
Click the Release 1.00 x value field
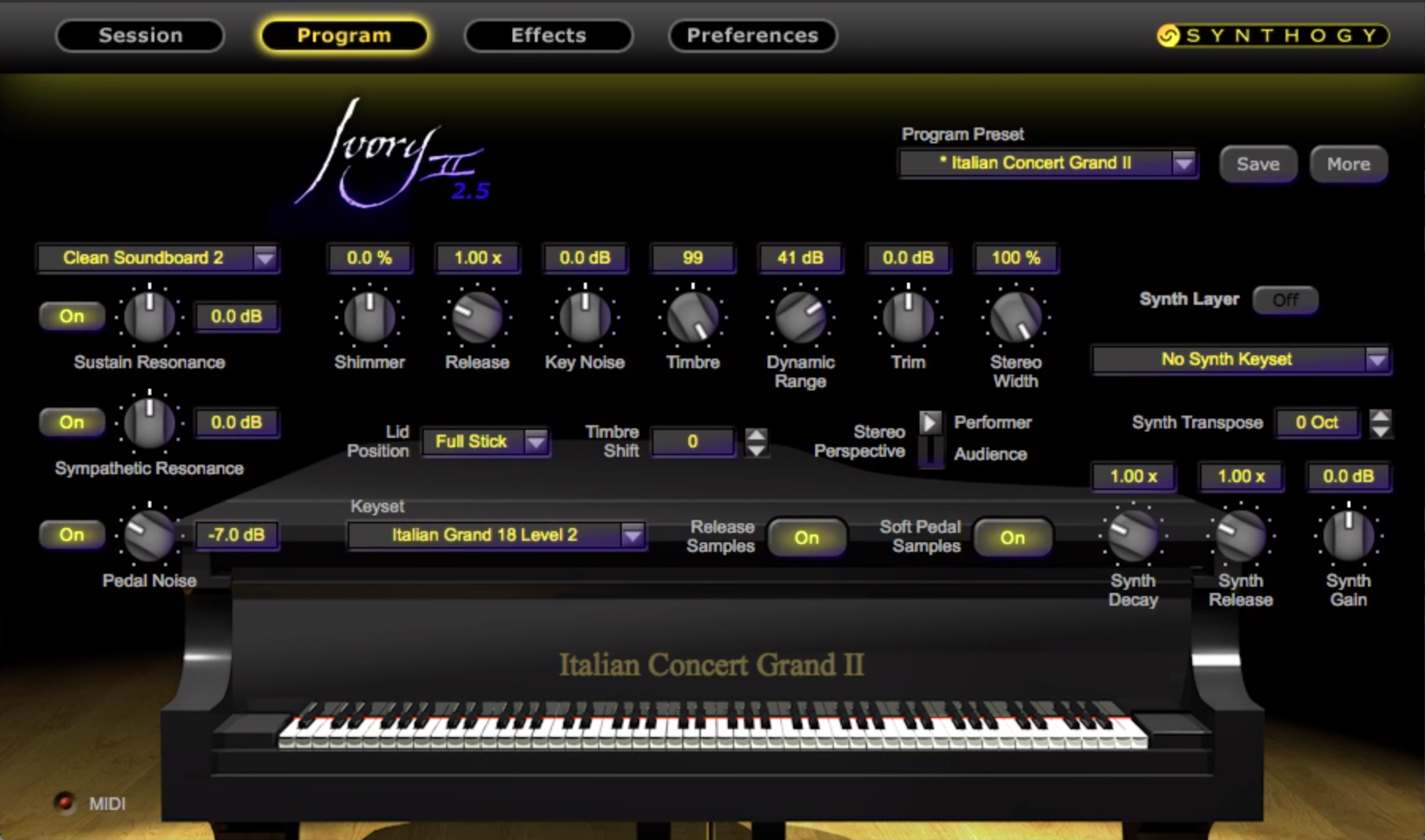coord(477,258)
